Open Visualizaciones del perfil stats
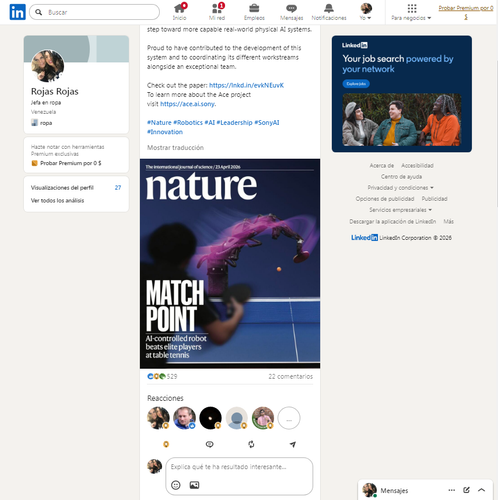This screenshot has width=498, height=500. pyautogui.click(x=76, y=188)
